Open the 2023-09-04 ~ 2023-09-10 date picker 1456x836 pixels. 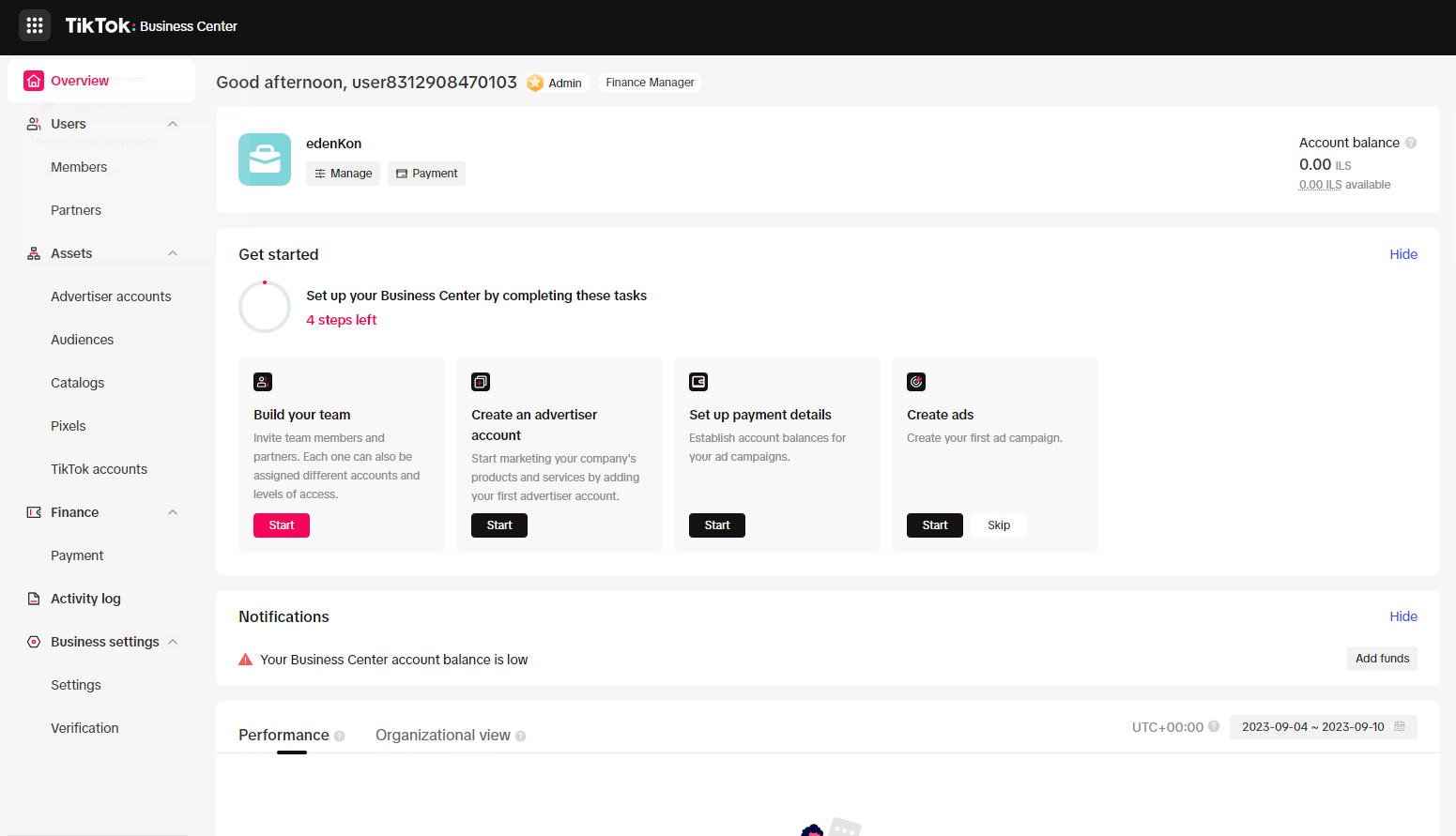coord(1324,727)
